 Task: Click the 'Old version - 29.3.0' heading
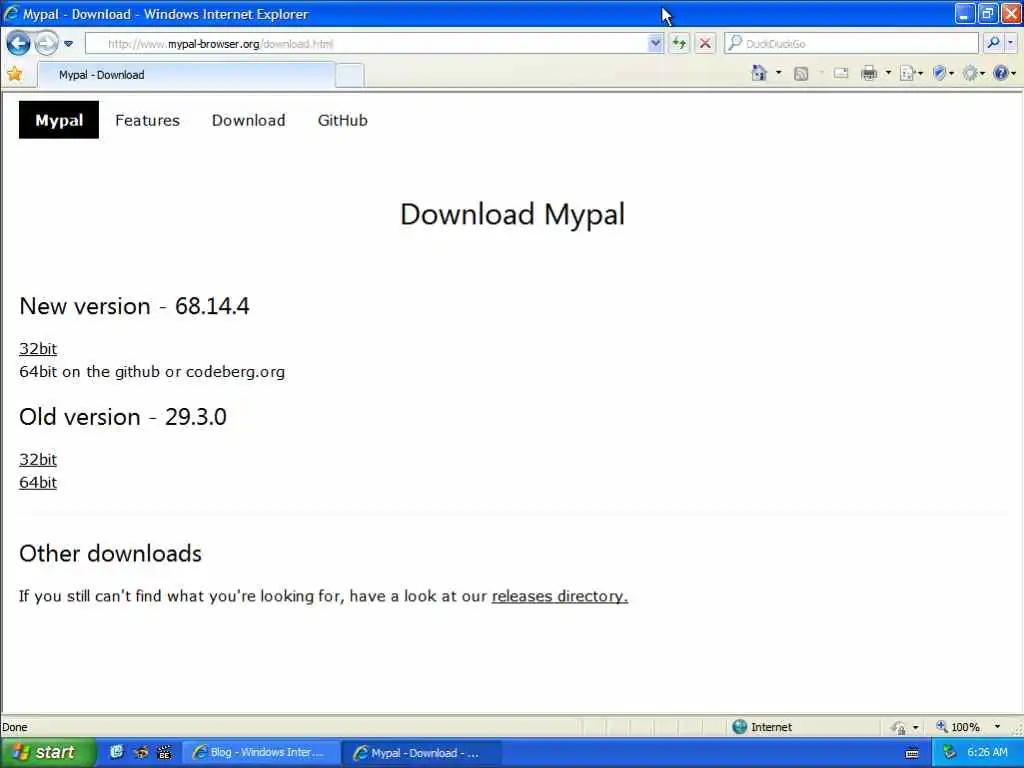123,417
